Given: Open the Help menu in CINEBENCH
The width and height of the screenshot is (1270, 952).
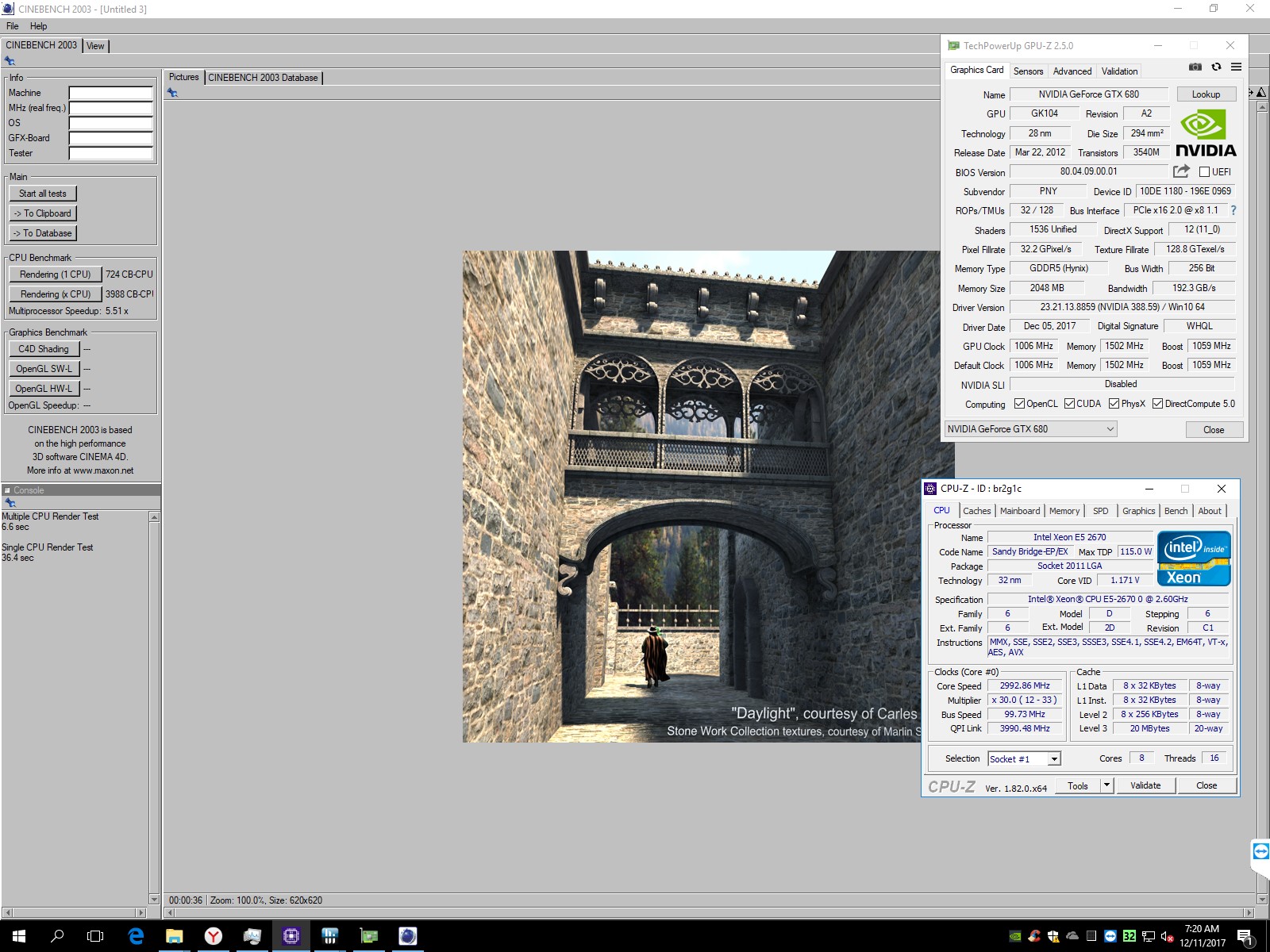Looking at the screenshot, I should [38, 26].
